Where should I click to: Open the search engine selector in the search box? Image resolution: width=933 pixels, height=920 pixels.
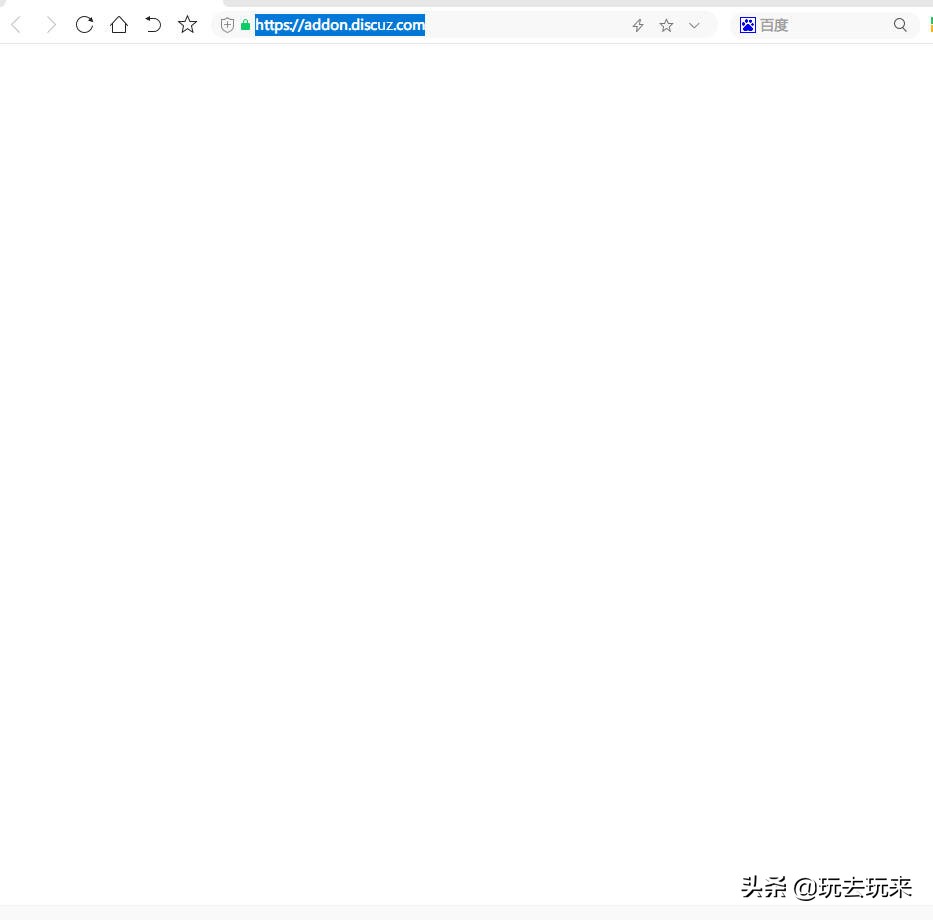click(x=747, y=24)
